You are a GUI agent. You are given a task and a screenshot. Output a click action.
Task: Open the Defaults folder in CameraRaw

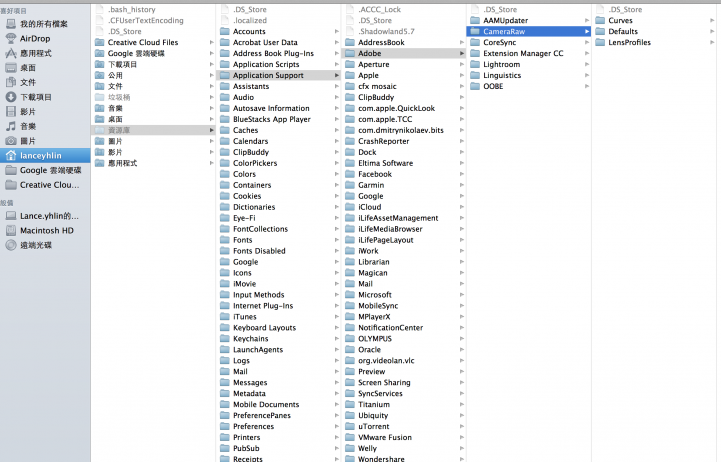(655, 31)
